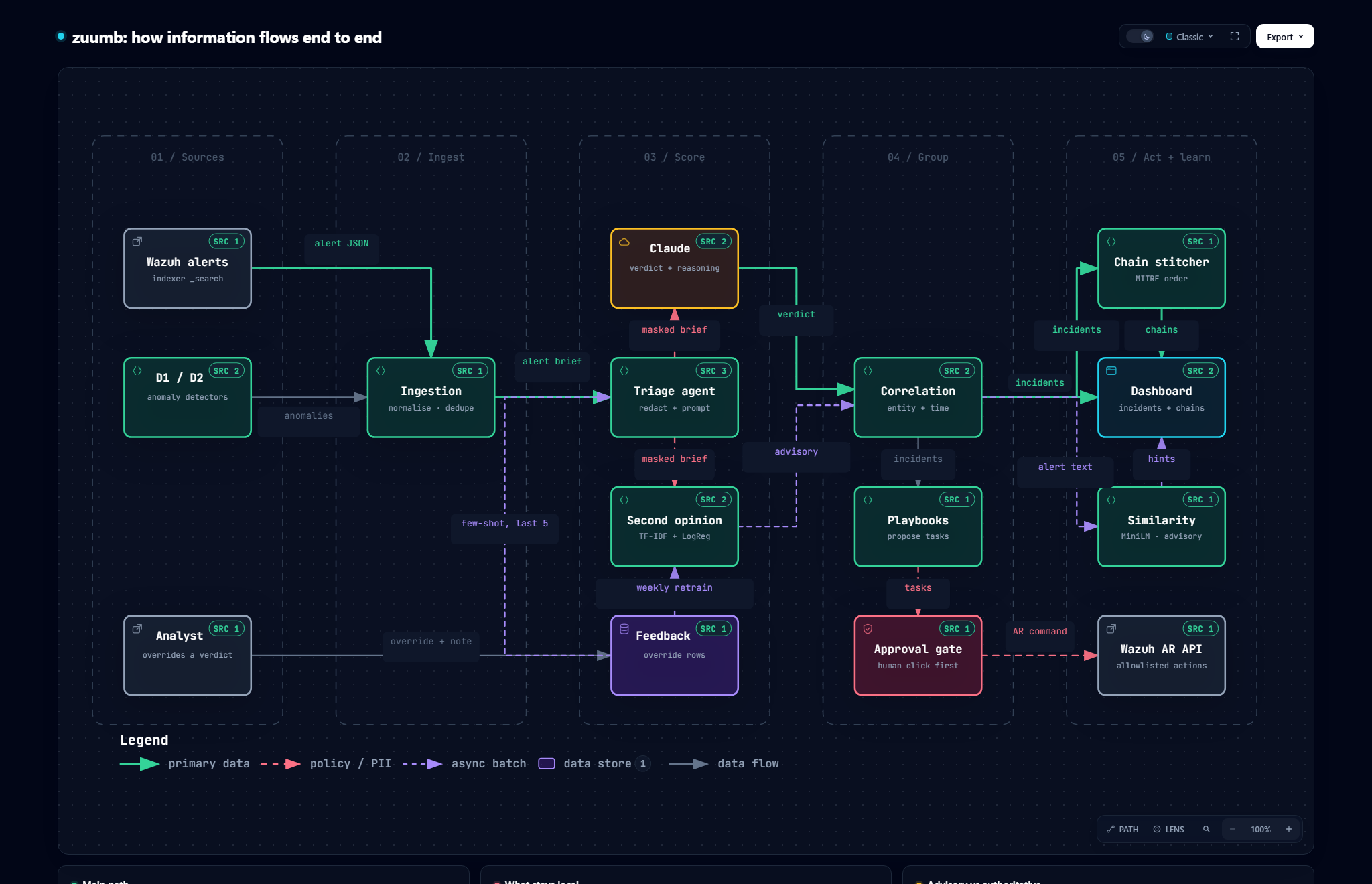1372x884 pixels.
Task: Click the cloud icon on Claude node
Action: pyautogui.click(x=624, y=242)
